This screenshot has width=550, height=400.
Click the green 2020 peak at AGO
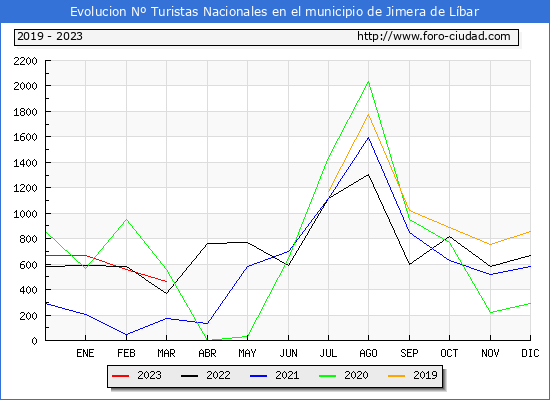(368, 82)
